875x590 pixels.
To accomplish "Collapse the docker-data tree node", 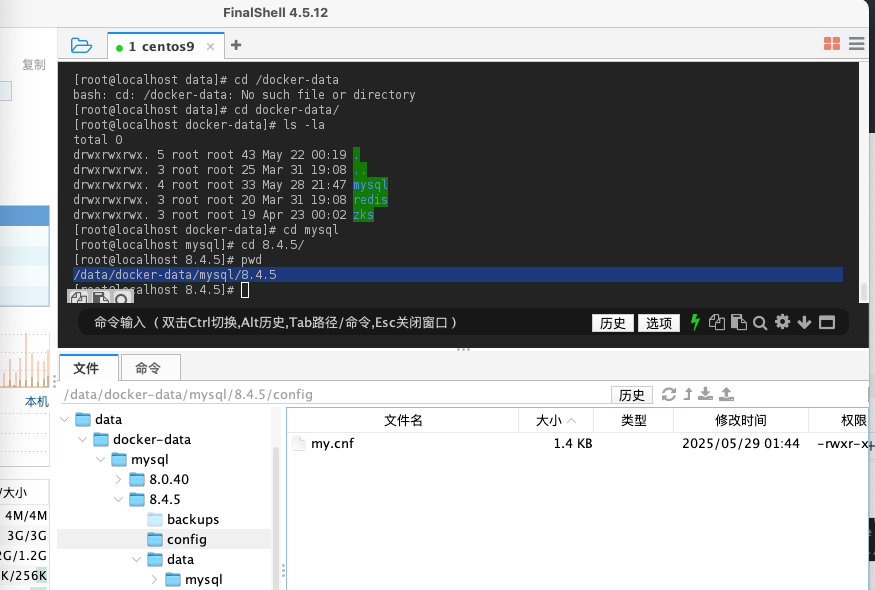I will [x=83, y=439].
